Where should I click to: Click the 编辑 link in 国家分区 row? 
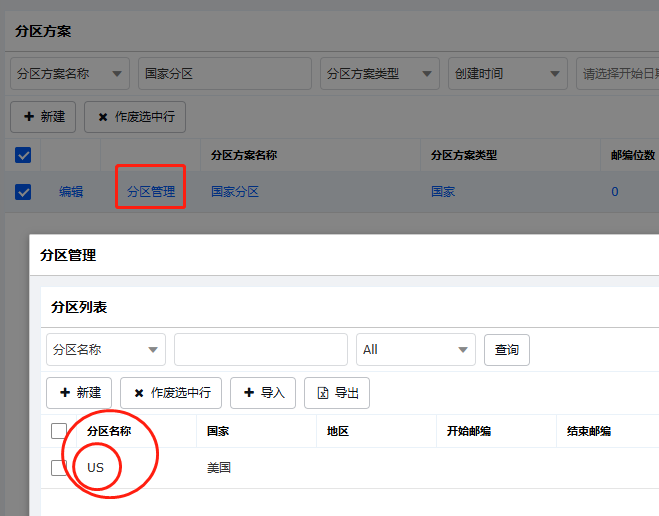pyautogui.click(x=71, y=192)
